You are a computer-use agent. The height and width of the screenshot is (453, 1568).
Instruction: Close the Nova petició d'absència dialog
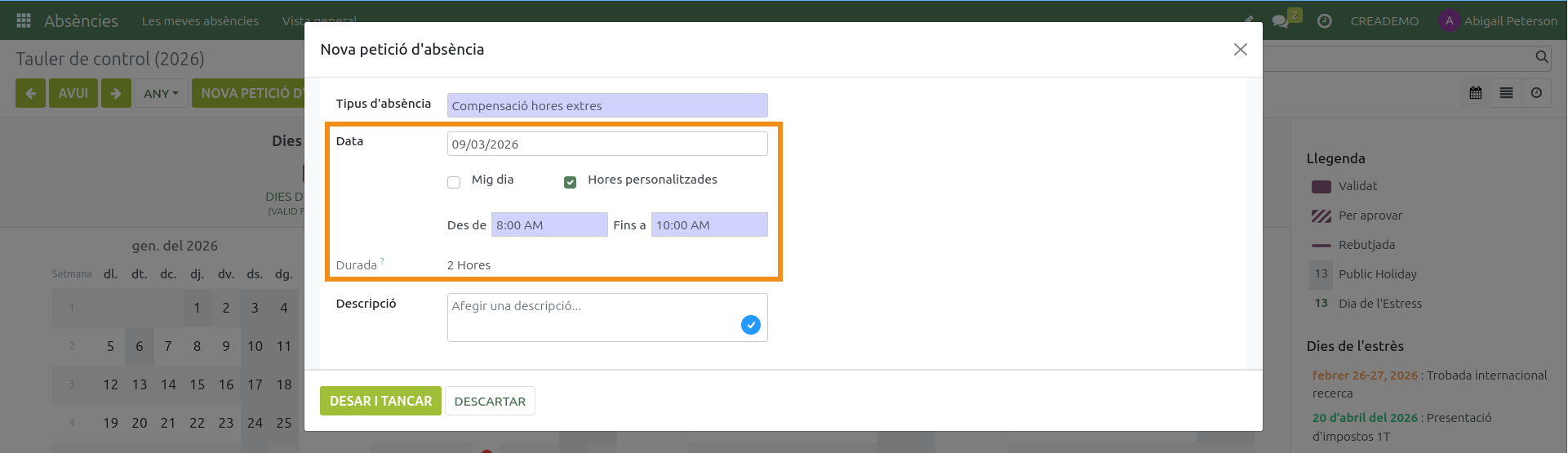click(1240, 50)
